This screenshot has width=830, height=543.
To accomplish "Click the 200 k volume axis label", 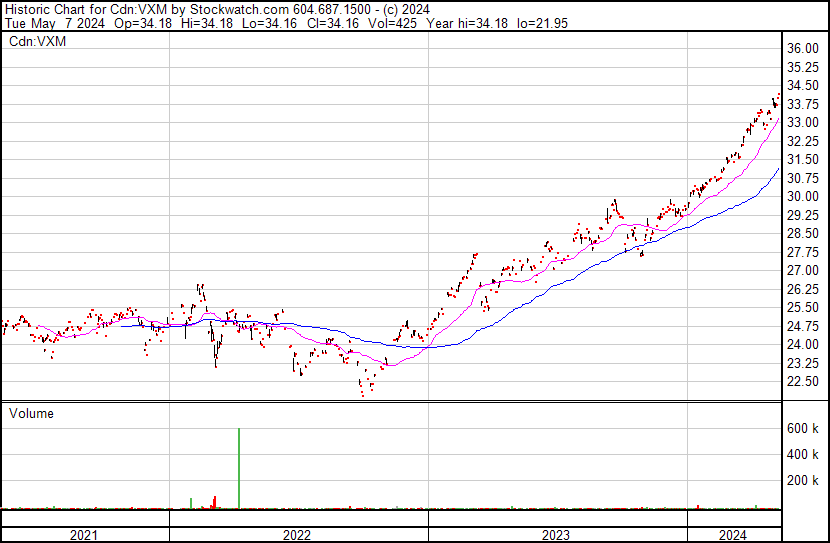I will click(x=804, y=480).
